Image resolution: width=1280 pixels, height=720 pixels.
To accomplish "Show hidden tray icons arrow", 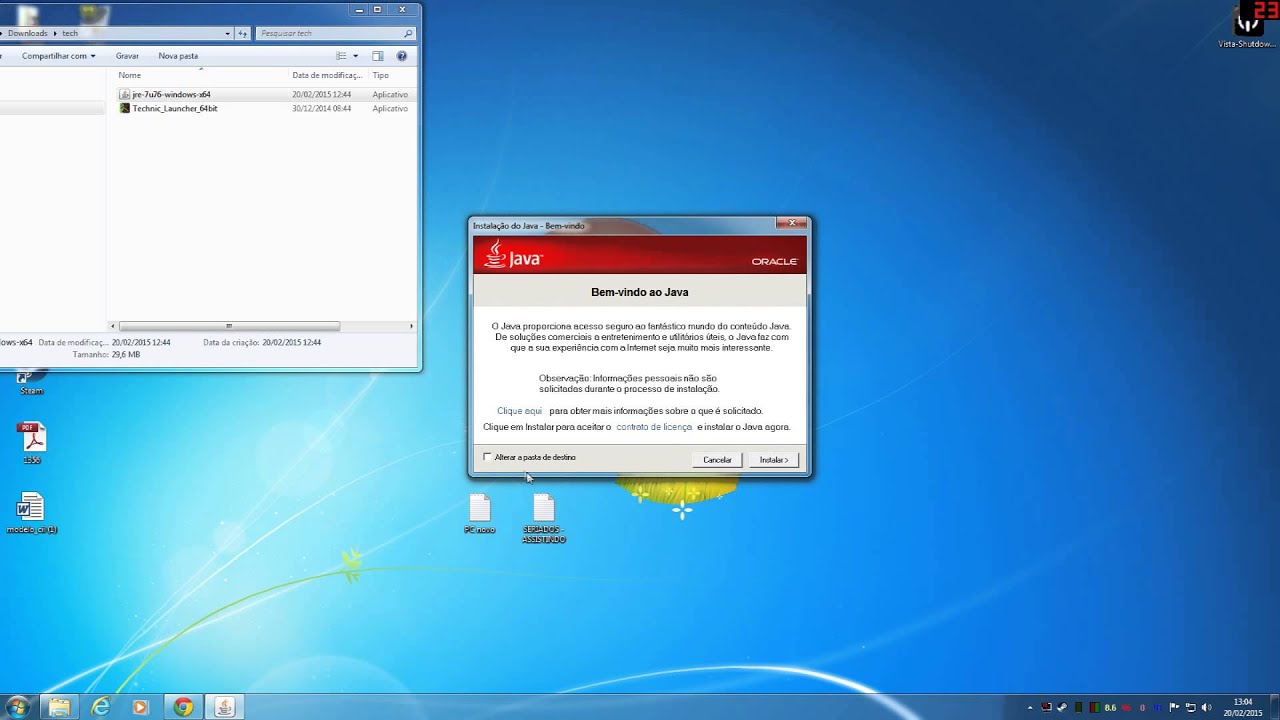I will point(1030,707).
